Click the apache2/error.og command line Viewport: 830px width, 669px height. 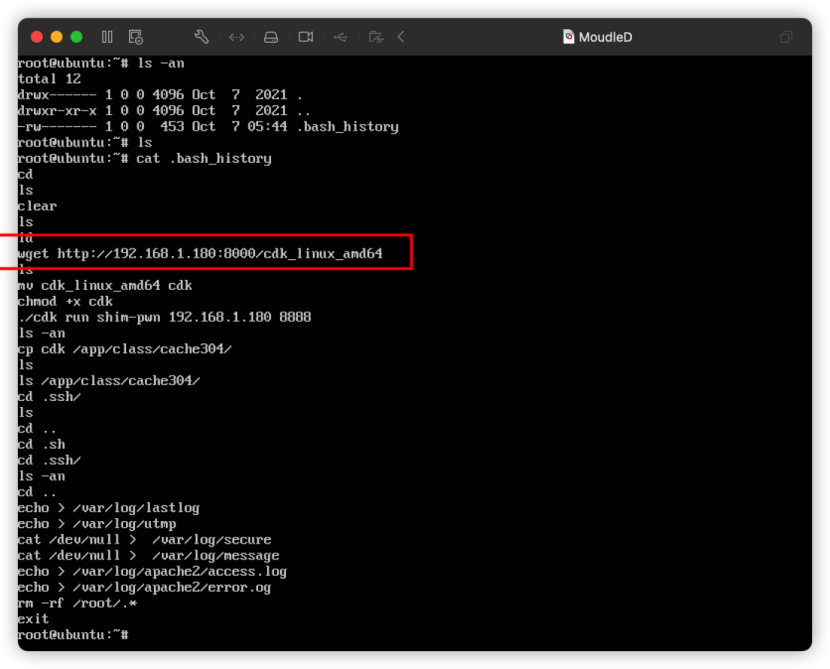[145, 587]
